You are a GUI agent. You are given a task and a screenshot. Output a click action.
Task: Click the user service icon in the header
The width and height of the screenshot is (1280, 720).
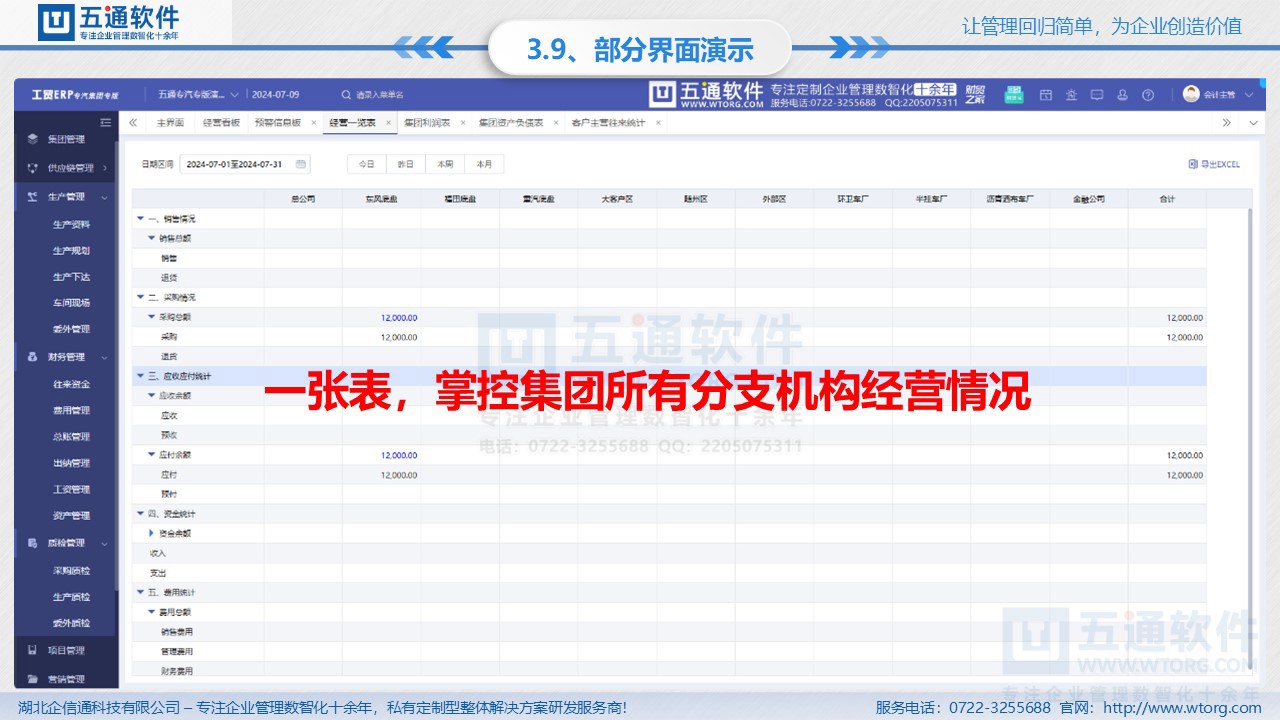click(x=1122, y=94)
